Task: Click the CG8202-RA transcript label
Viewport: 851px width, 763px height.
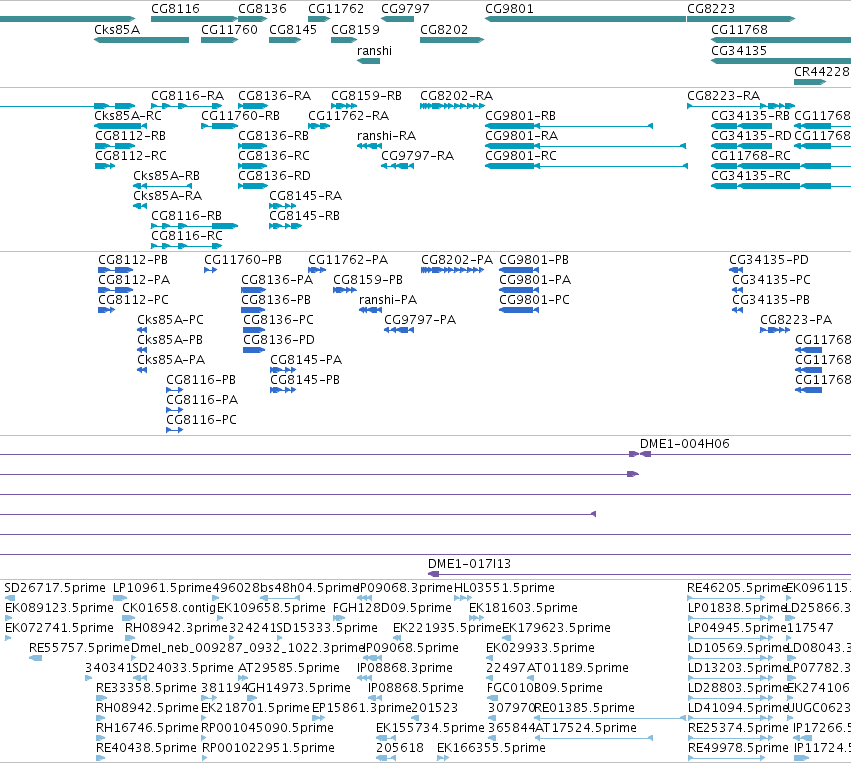Action: click(x=456, y=96)
